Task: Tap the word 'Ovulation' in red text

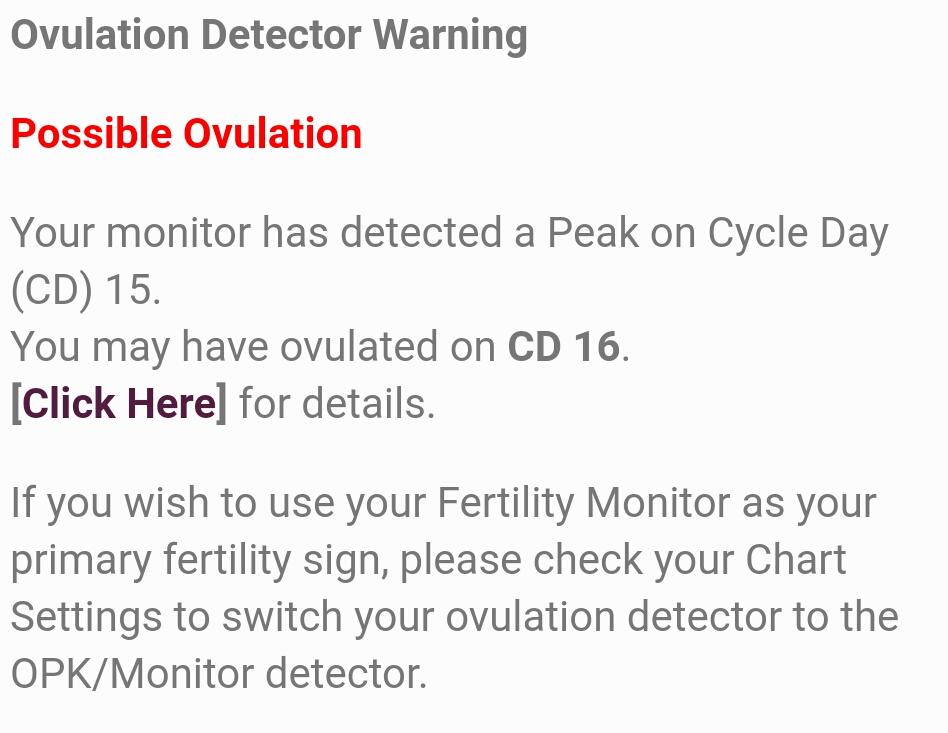Action: (273, 133)
